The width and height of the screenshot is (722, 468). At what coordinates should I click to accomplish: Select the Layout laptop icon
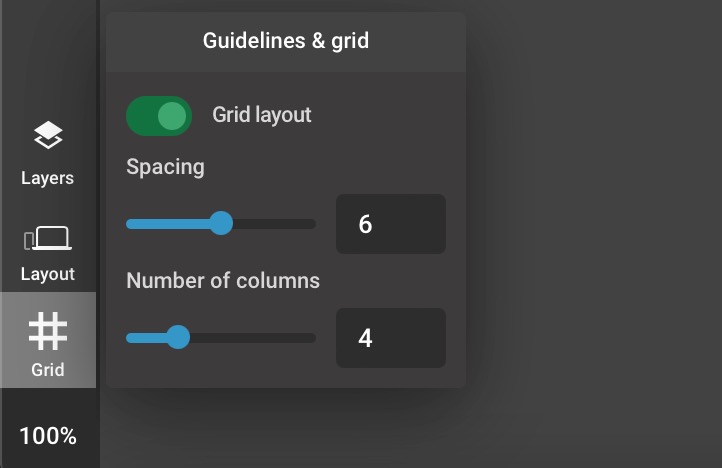click(x=53, y=238)
